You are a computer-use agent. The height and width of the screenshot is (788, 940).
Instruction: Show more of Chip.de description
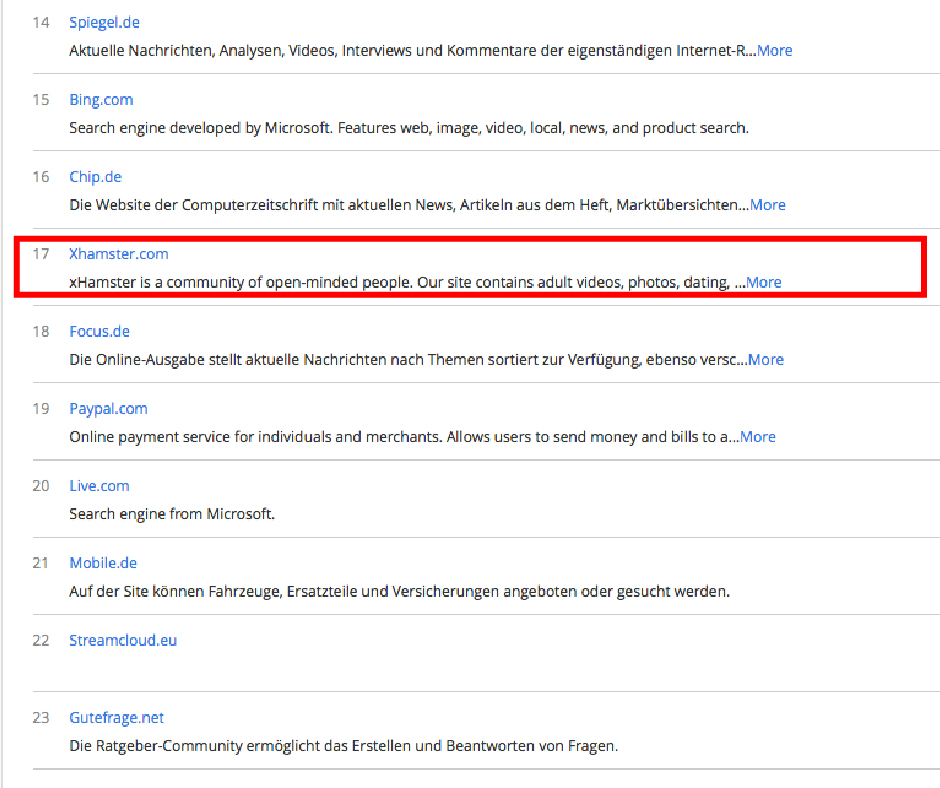tap(767, 205)
